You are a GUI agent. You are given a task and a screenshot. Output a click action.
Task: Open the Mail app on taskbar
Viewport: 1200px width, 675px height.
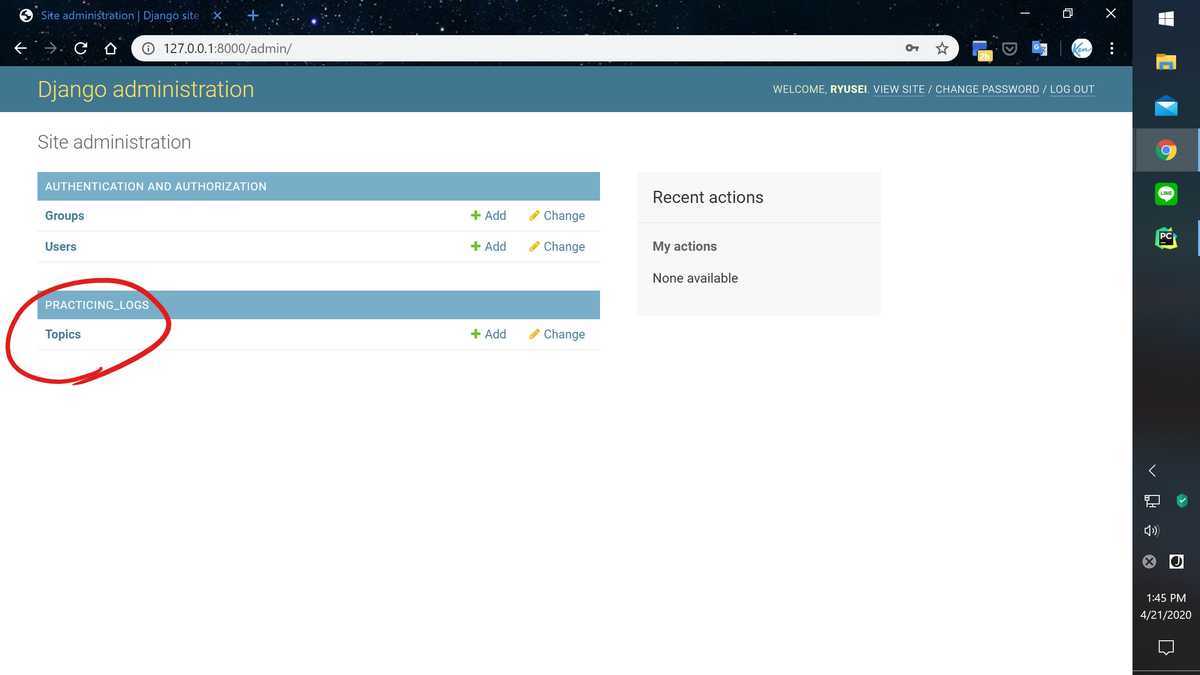click(1166, 106)
